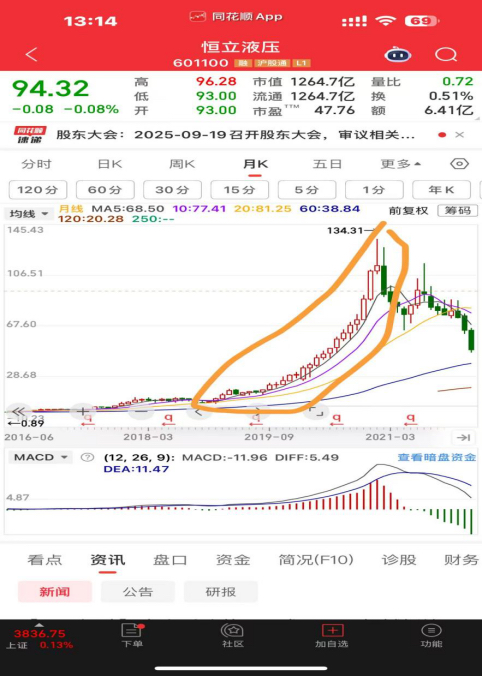The width and height of the screenshot is (482, 676).
Task: Open 同花顺速递 news logo
Action: [30, 135]
